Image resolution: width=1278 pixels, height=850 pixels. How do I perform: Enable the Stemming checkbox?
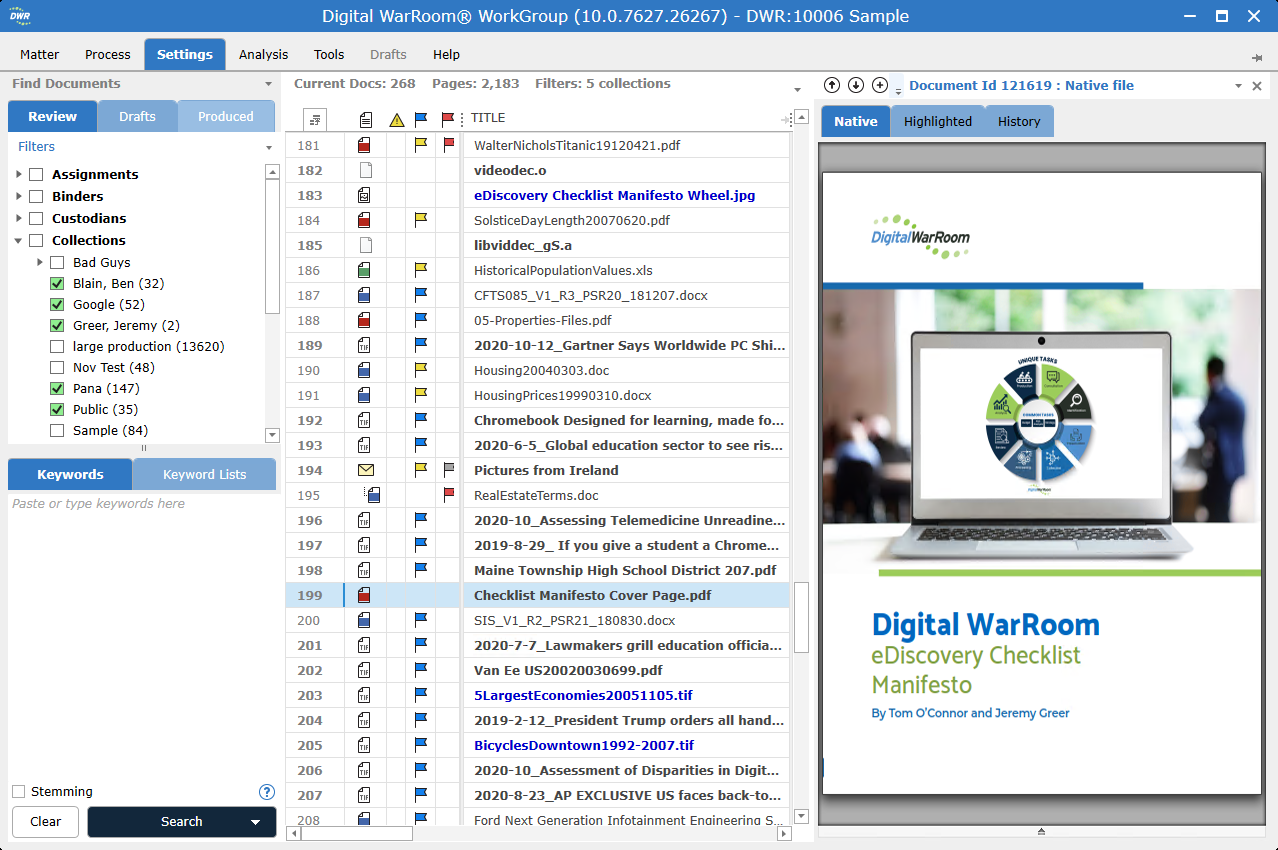[x=19, y=792]
